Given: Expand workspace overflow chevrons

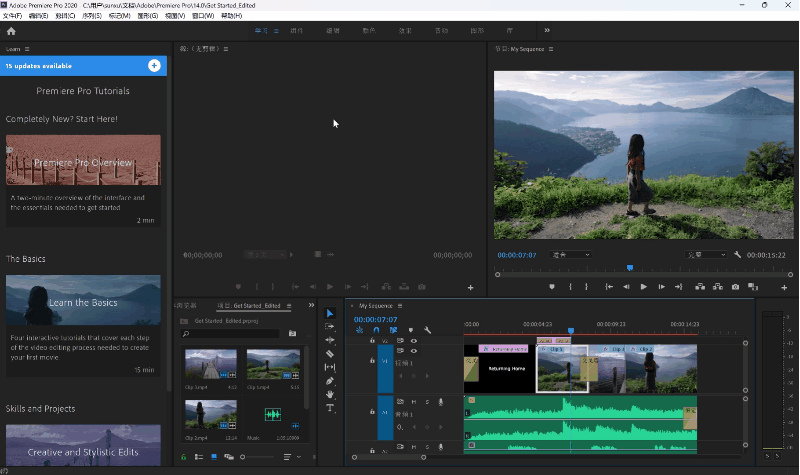Looking at the screenshot, I should [547, 31].
